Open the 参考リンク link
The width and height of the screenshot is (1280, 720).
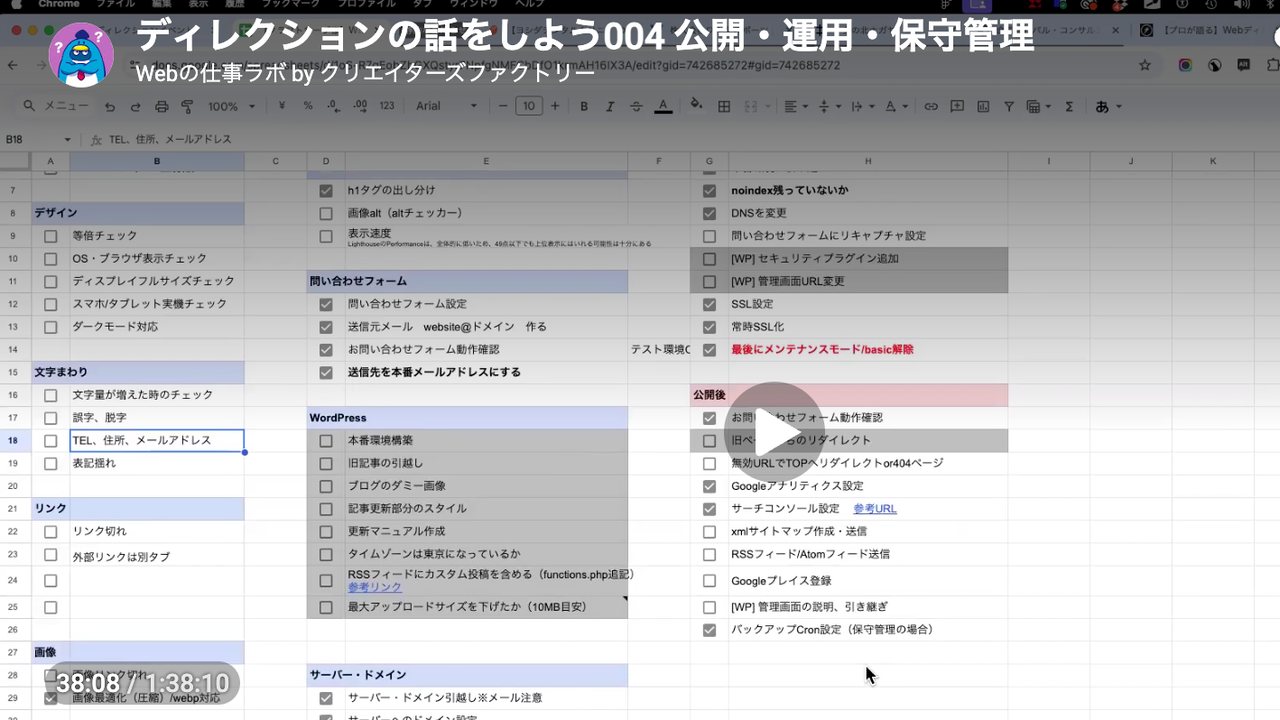coord(375,587)
